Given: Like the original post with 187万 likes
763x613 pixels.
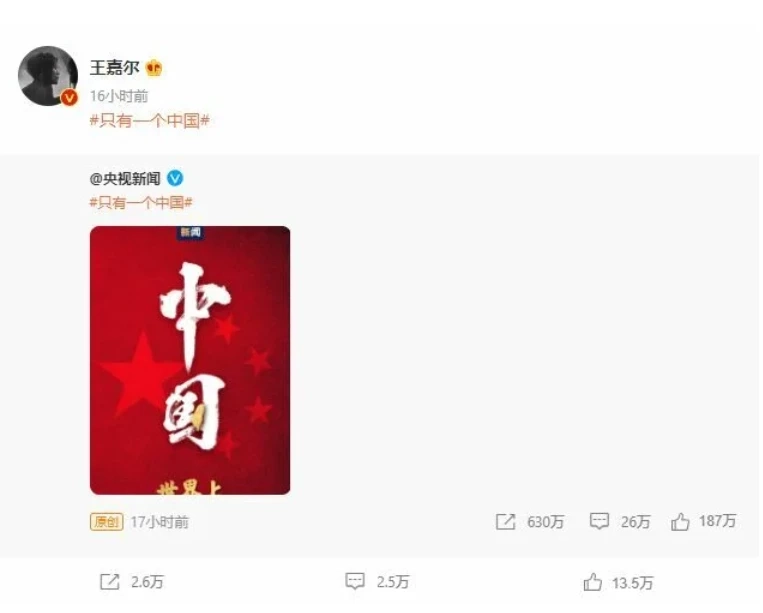Looking at the screenshot, I should pos(680,522).
